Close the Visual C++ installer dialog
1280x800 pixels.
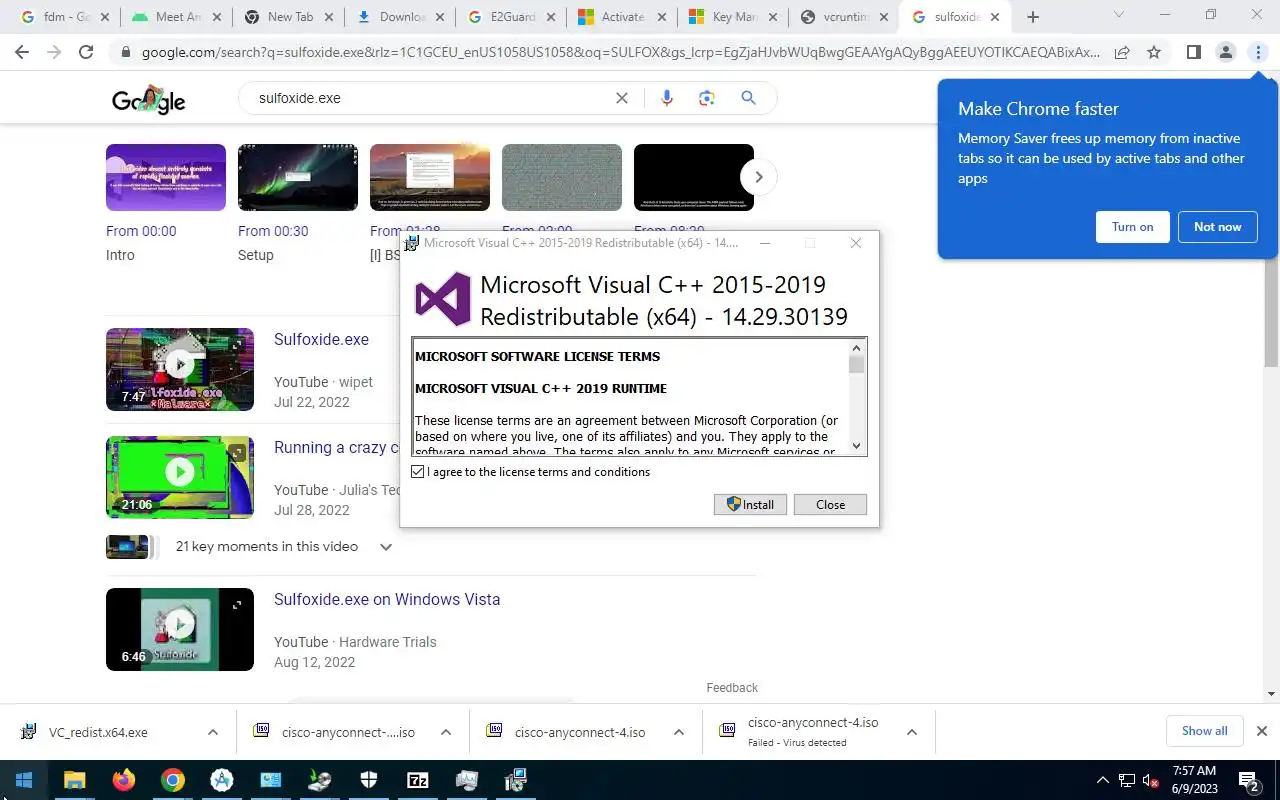(x=830, y=504)
